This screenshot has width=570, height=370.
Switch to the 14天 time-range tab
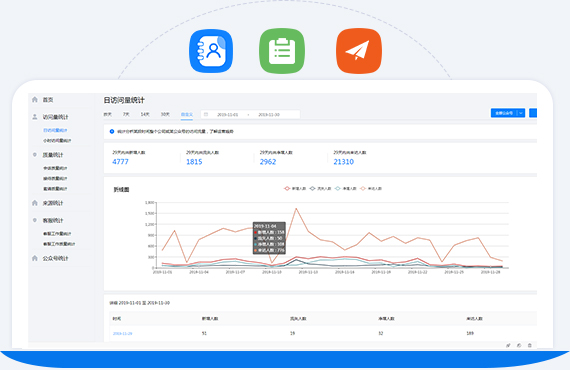tap(145, 114)
